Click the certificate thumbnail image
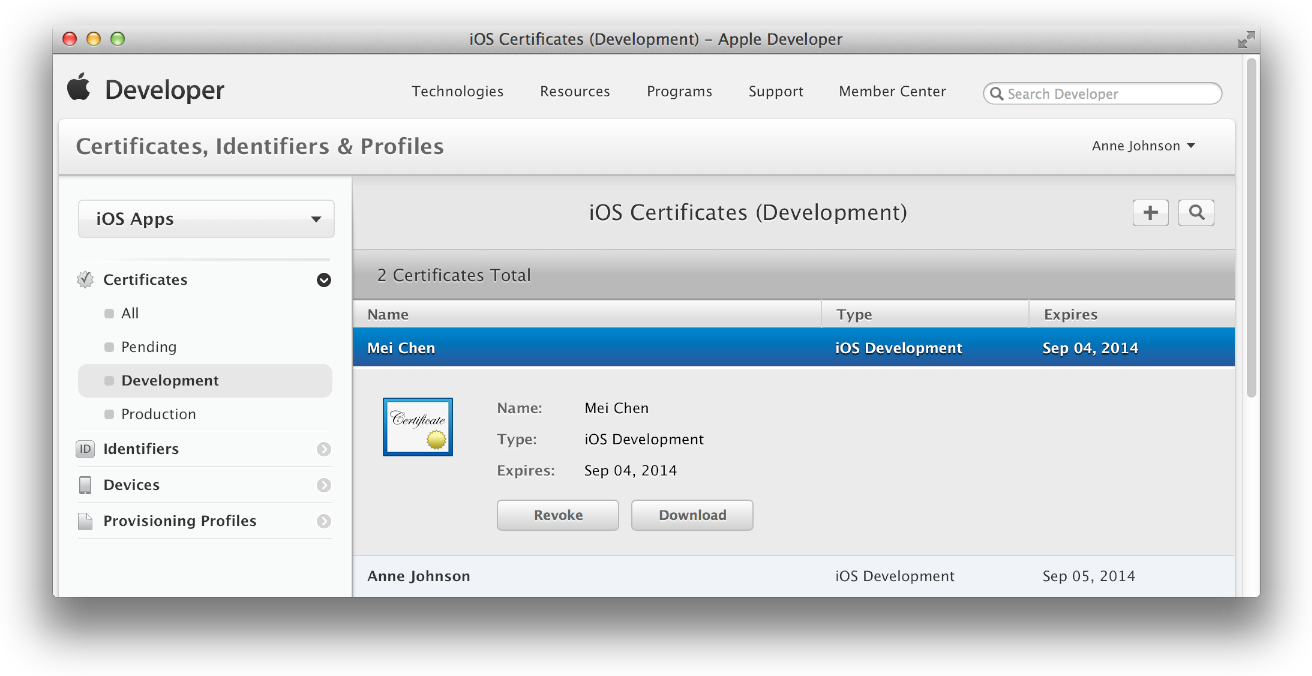The height and width of the screenshot is (676, 1312). [x=418, y=427]
